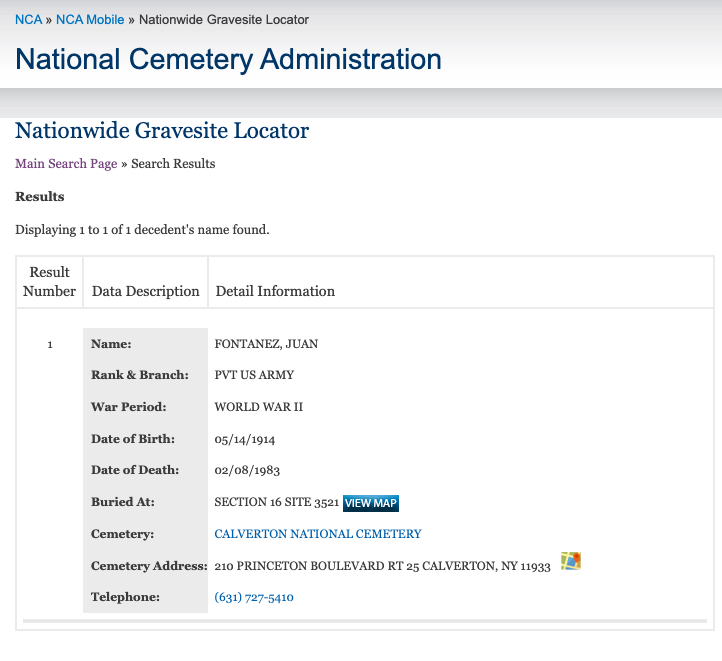Open the NCA Mobile breadcrumb link
The width and height of the screenshot is (722, 661).
(x=90, y=20)
